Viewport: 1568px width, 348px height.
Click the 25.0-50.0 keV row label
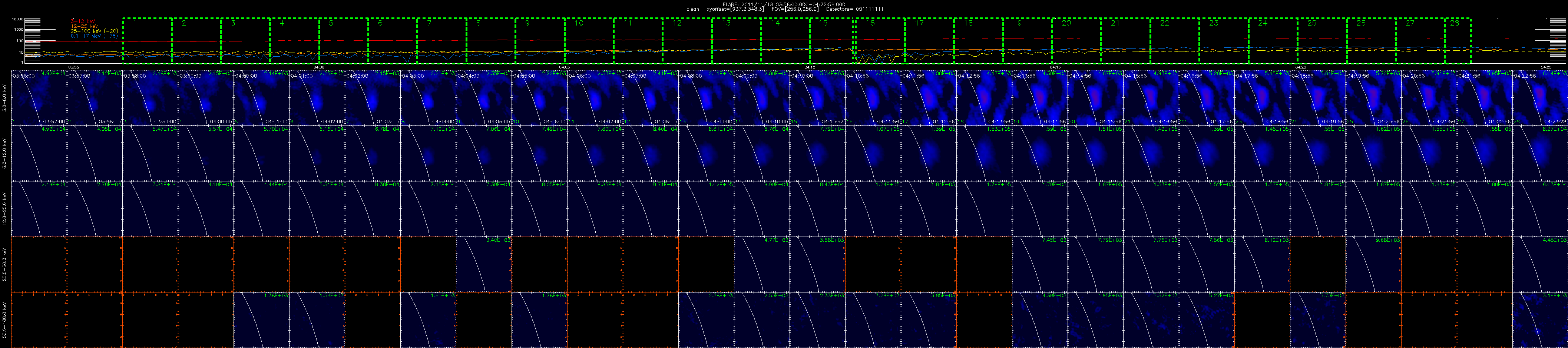(x=5, y=264)
